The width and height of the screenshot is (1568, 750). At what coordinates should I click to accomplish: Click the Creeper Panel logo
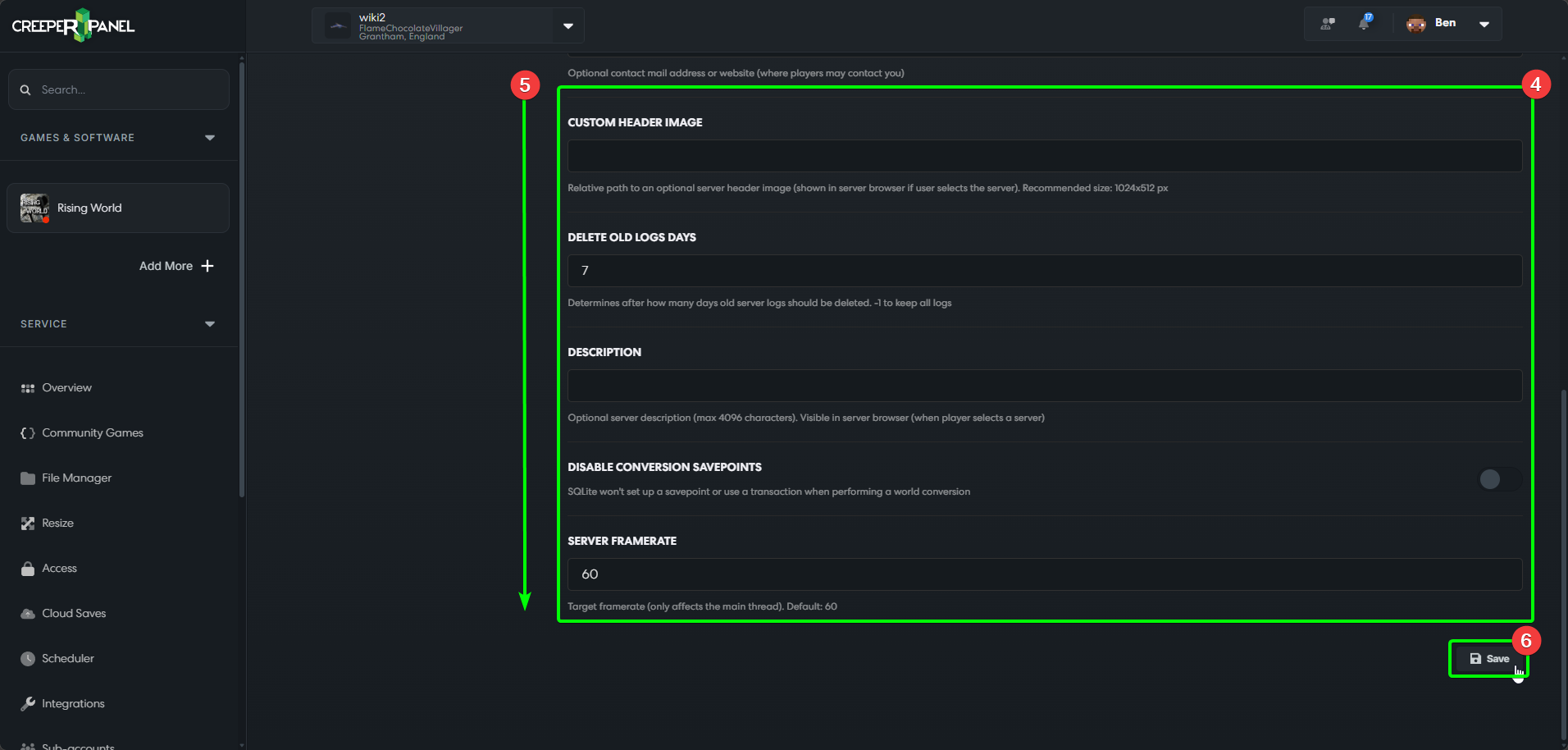(x=74, y=25)
